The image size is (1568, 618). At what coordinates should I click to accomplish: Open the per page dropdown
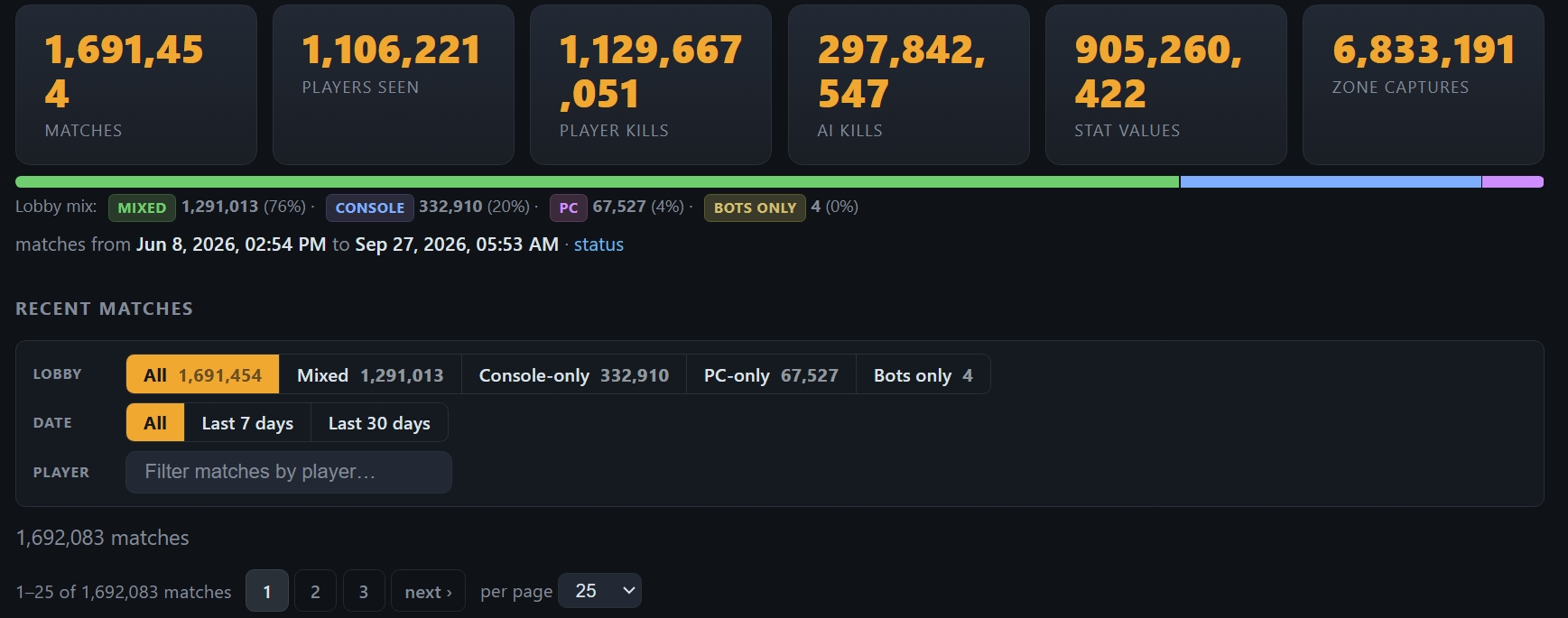point(599,590)
